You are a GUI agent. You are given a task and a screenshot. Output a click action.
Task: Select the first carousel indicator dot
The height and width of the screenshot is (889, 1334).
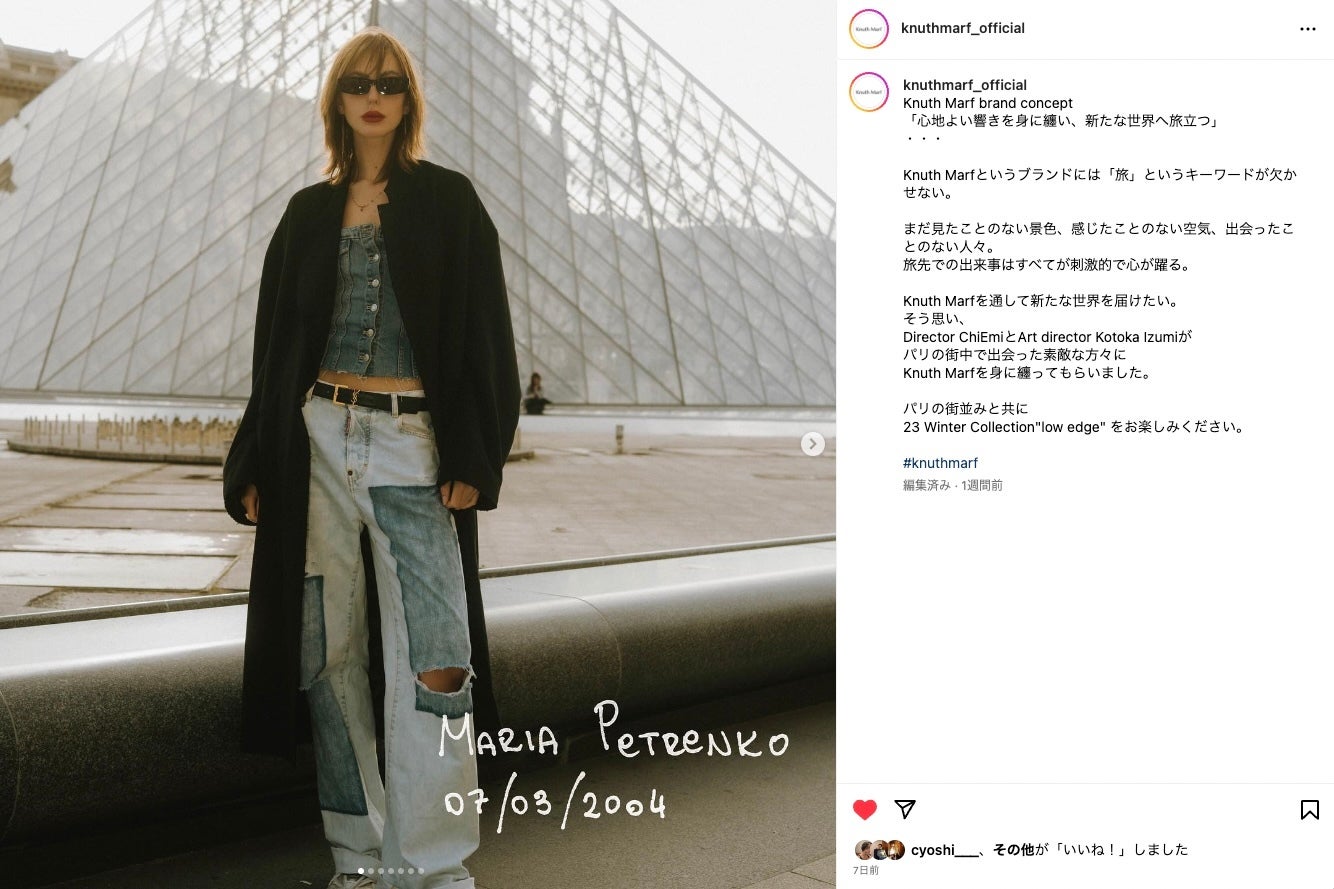click(x=361, y=871)
